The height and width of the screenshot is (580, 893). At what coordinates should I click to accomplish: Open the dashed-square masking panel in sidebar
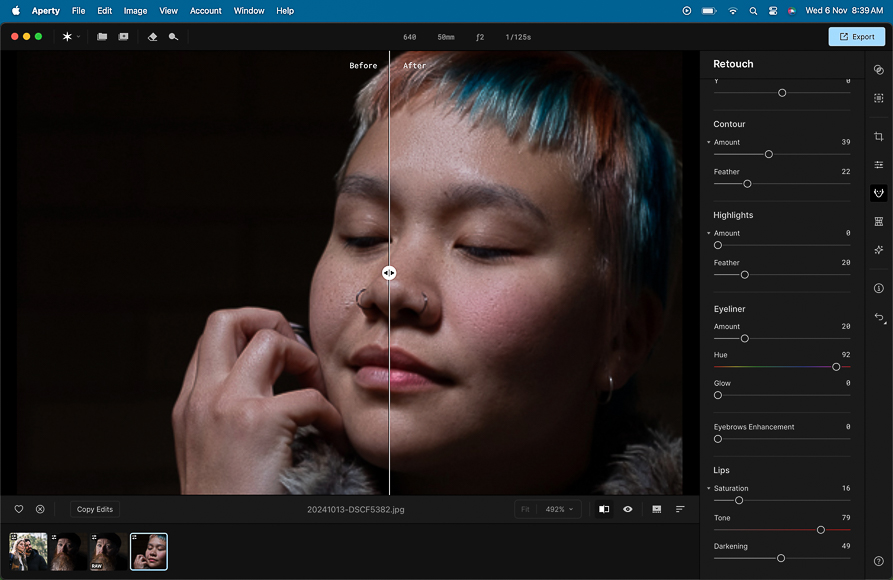click(x=879, y=98)
